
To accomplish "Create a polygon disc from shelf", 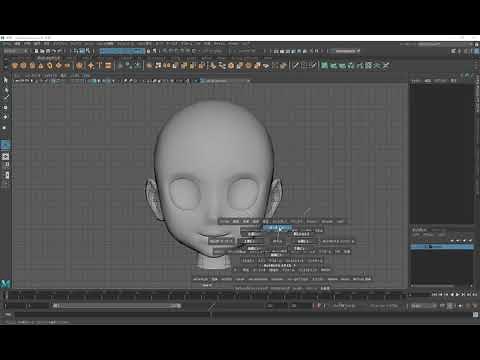I will coord(67,66).
